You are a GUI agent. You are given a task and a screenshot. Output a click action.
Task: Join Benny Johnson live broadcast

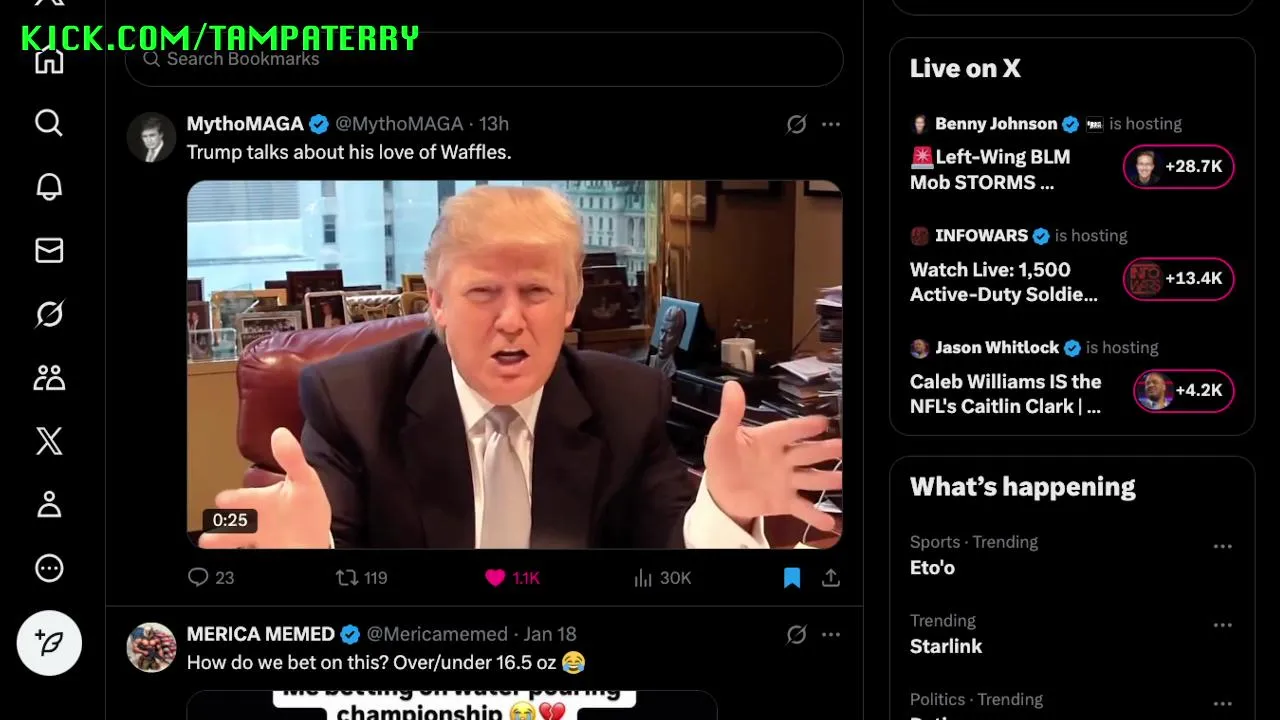pos(1179,167)
